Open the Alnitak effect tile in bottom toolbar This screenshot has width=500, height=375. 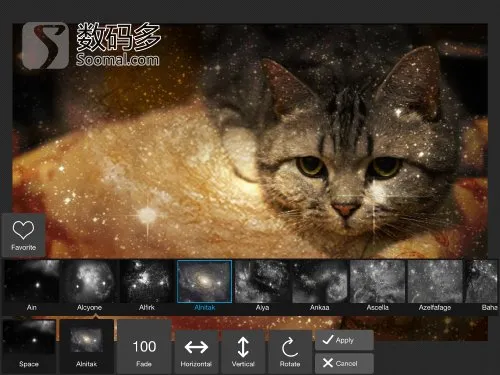tap(86, 346)
